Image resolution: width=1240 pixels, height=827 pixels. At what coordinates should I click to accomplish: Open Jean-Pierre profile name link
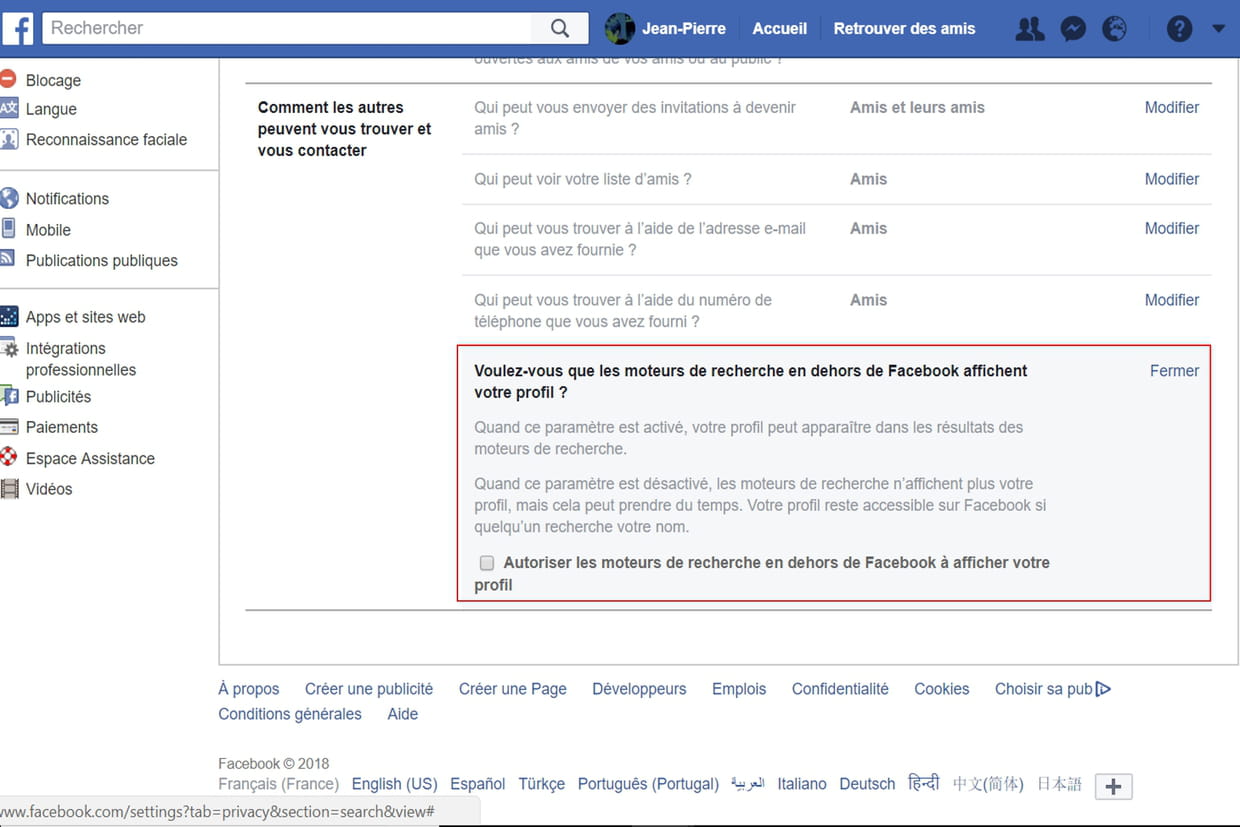[x=683, y=29]
